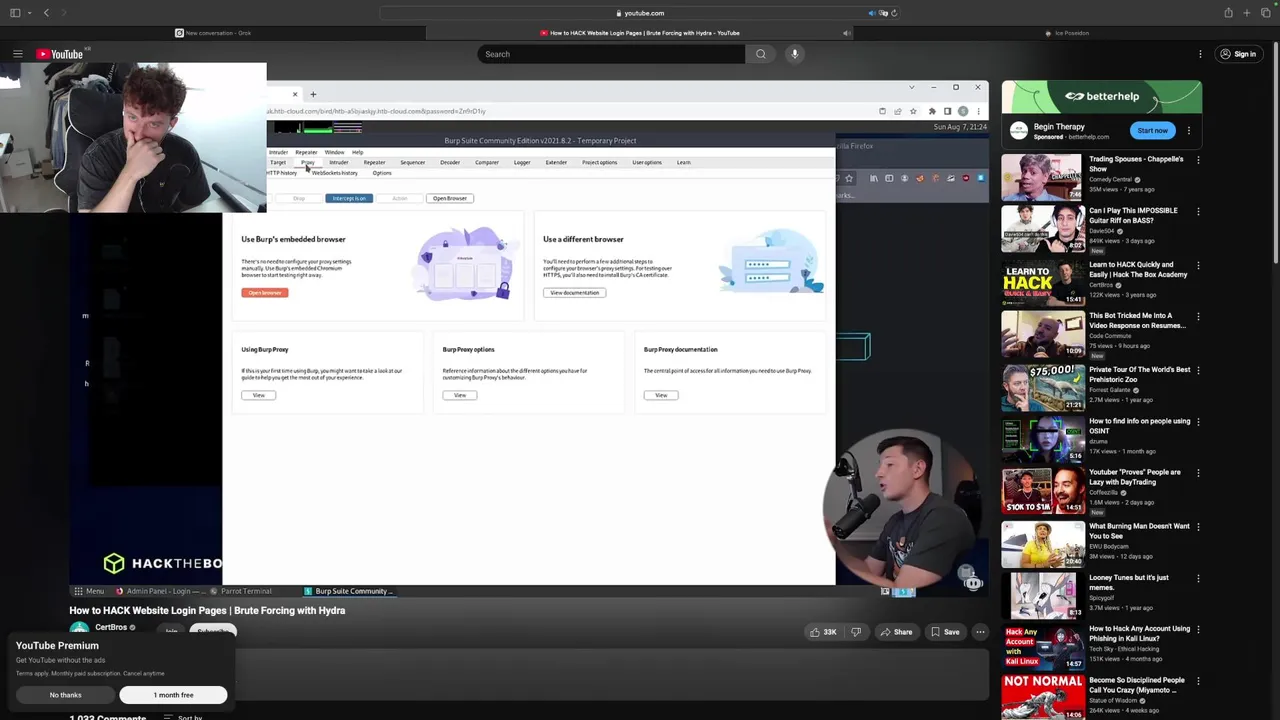
Task: Reload the page with Safari's refresh icon
Action: (x=893, y=13)
